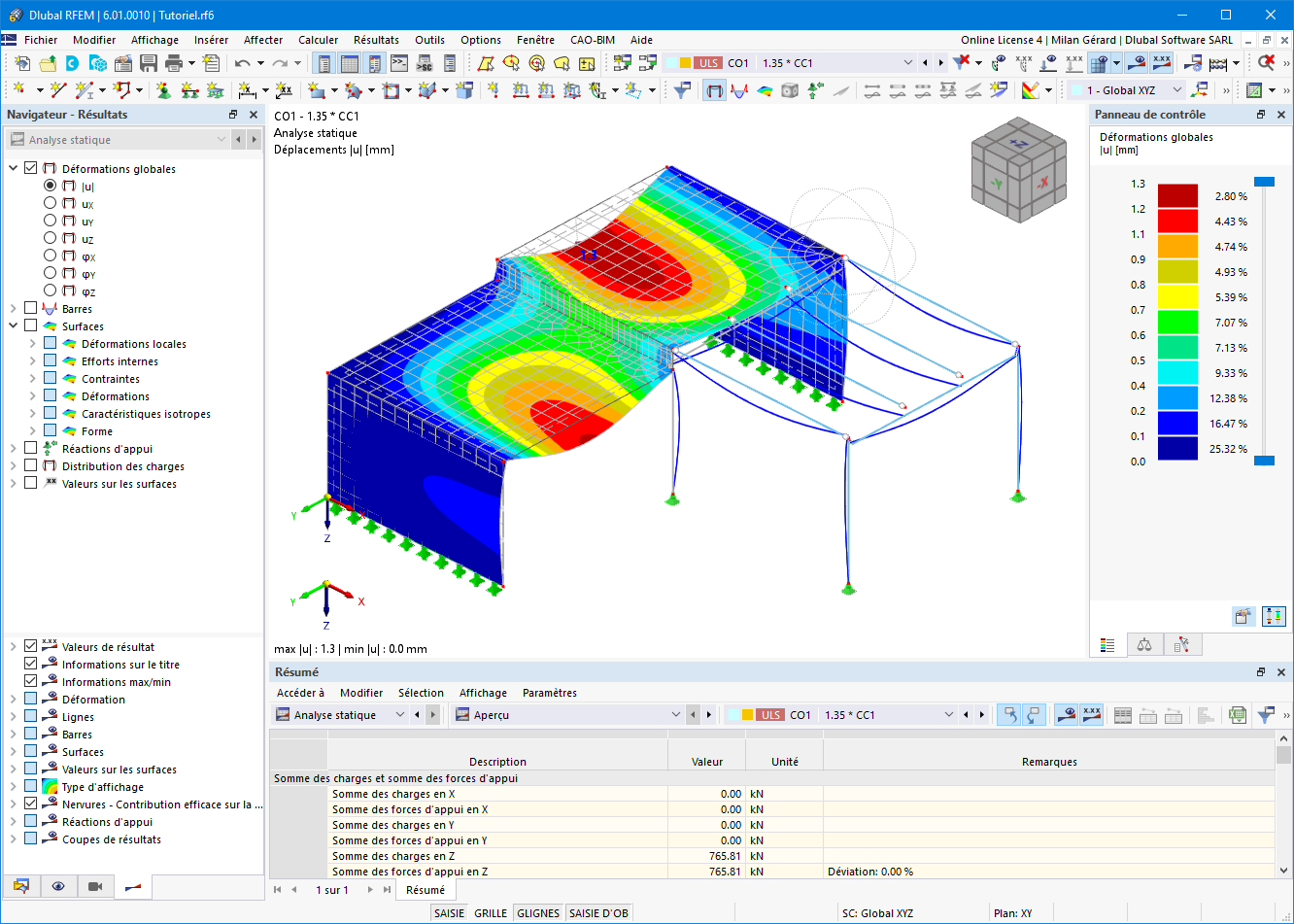Click the Excel export icon in Résumé
Image resolution: width=1294 pixels, height=924 pixels.
pyautogui.click(x=1237, y=715)
